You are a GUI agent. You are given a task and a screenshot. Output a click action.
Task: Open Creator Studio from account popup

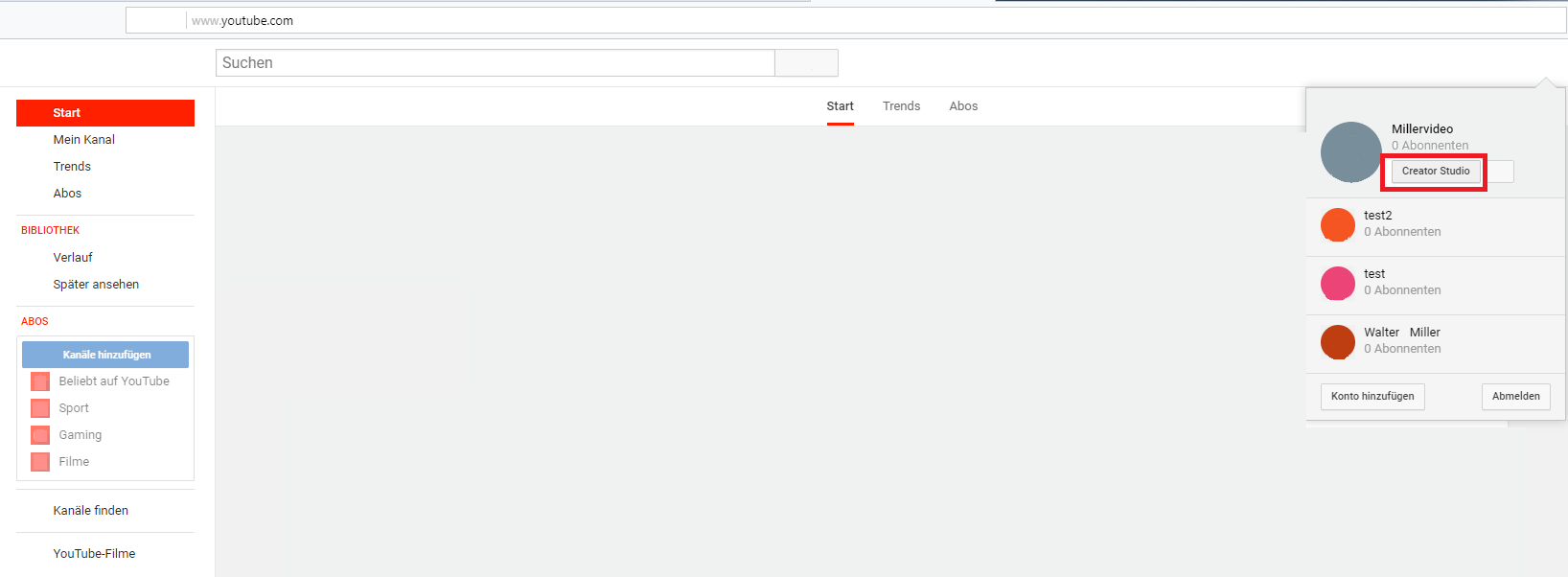coord(1435,172)
